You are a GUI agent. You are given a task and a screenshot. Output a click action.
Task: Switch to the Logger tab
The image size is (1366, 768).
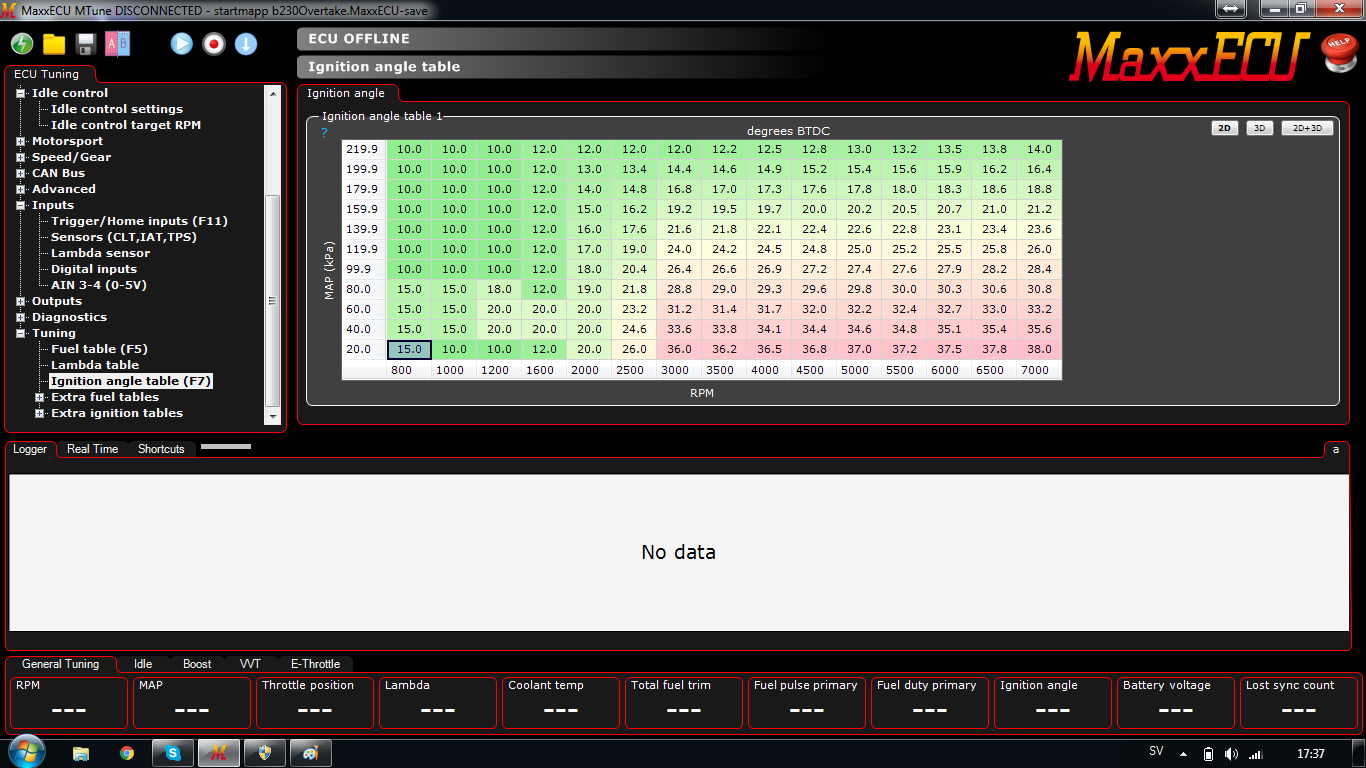click(x=30, y=449)
